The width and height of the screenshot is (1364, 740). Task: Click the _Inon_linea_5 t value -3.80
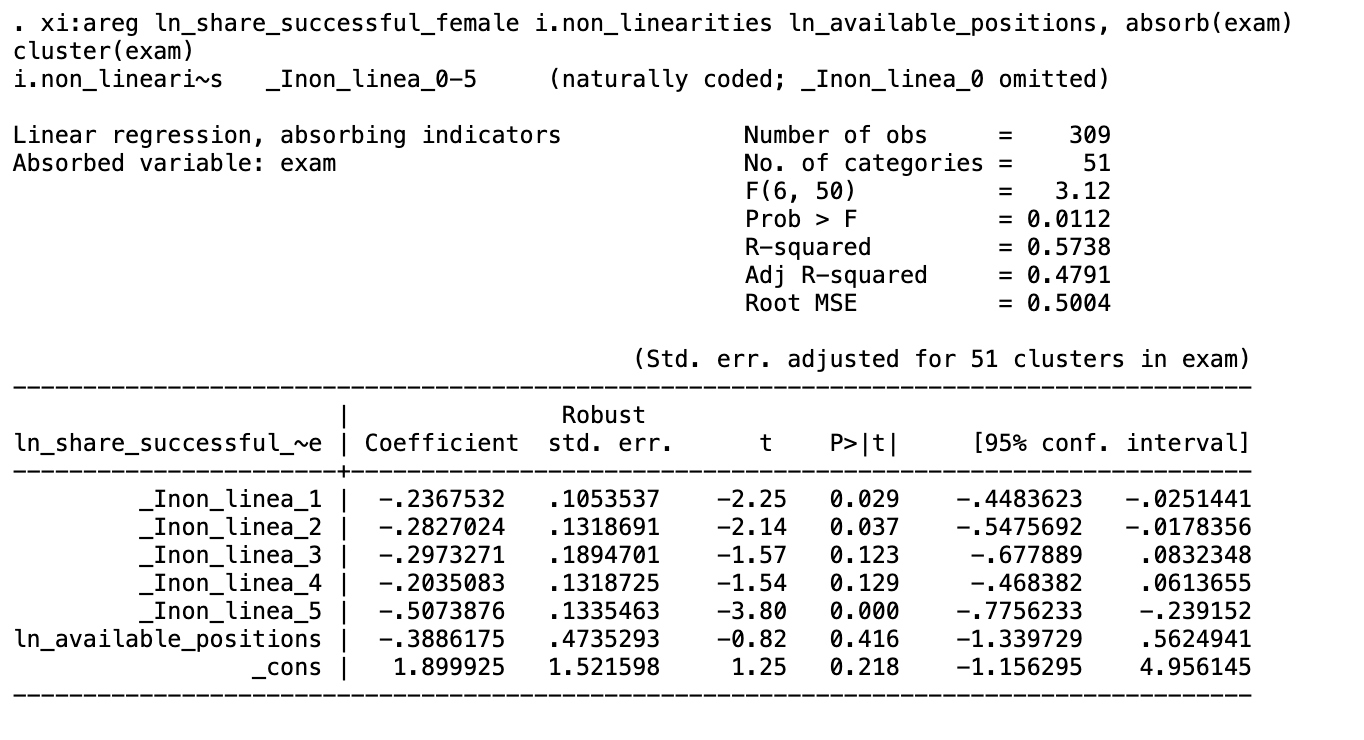point(752,611)
